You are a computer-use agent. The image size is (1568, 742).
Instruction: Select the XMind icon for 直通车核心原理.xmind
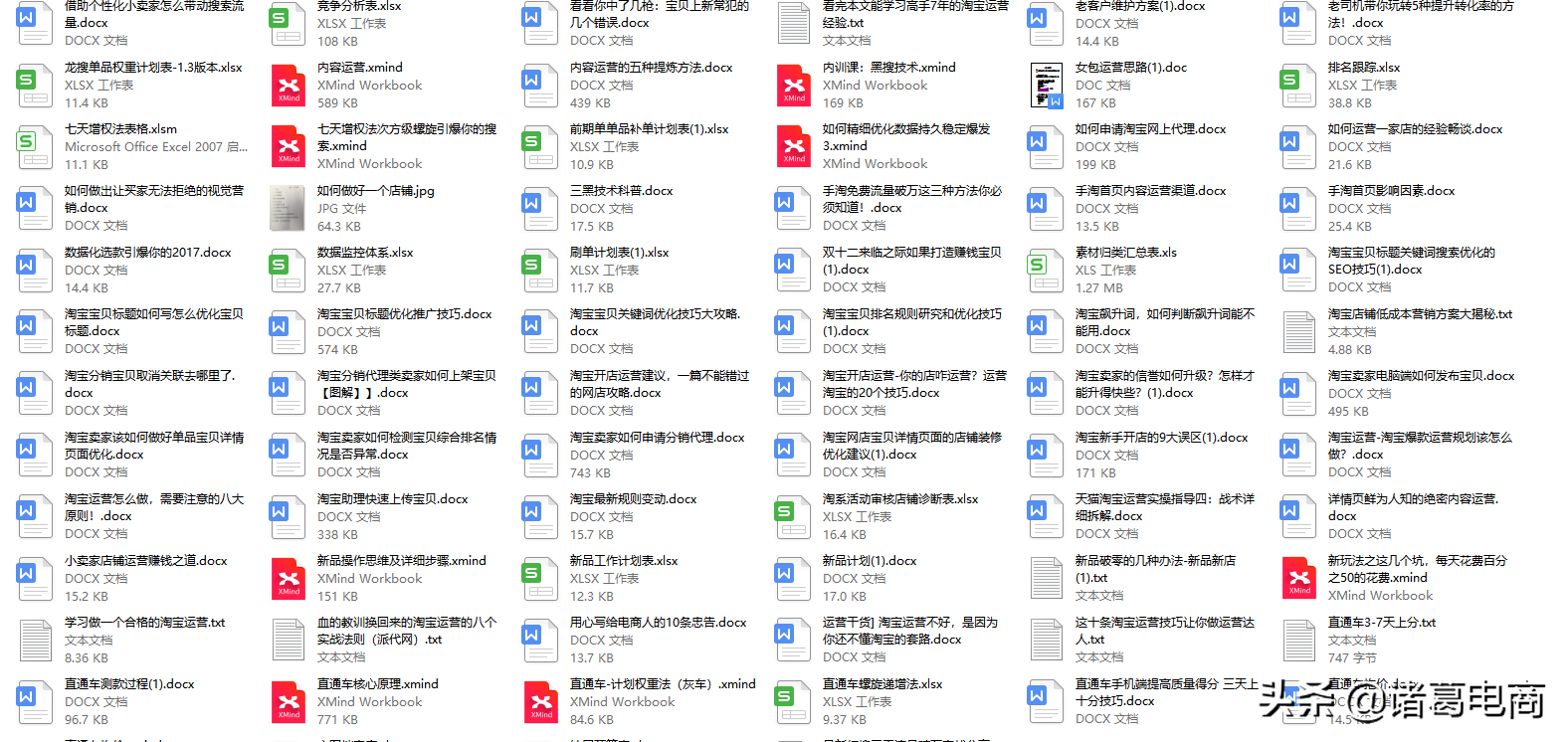pos(289,702)
